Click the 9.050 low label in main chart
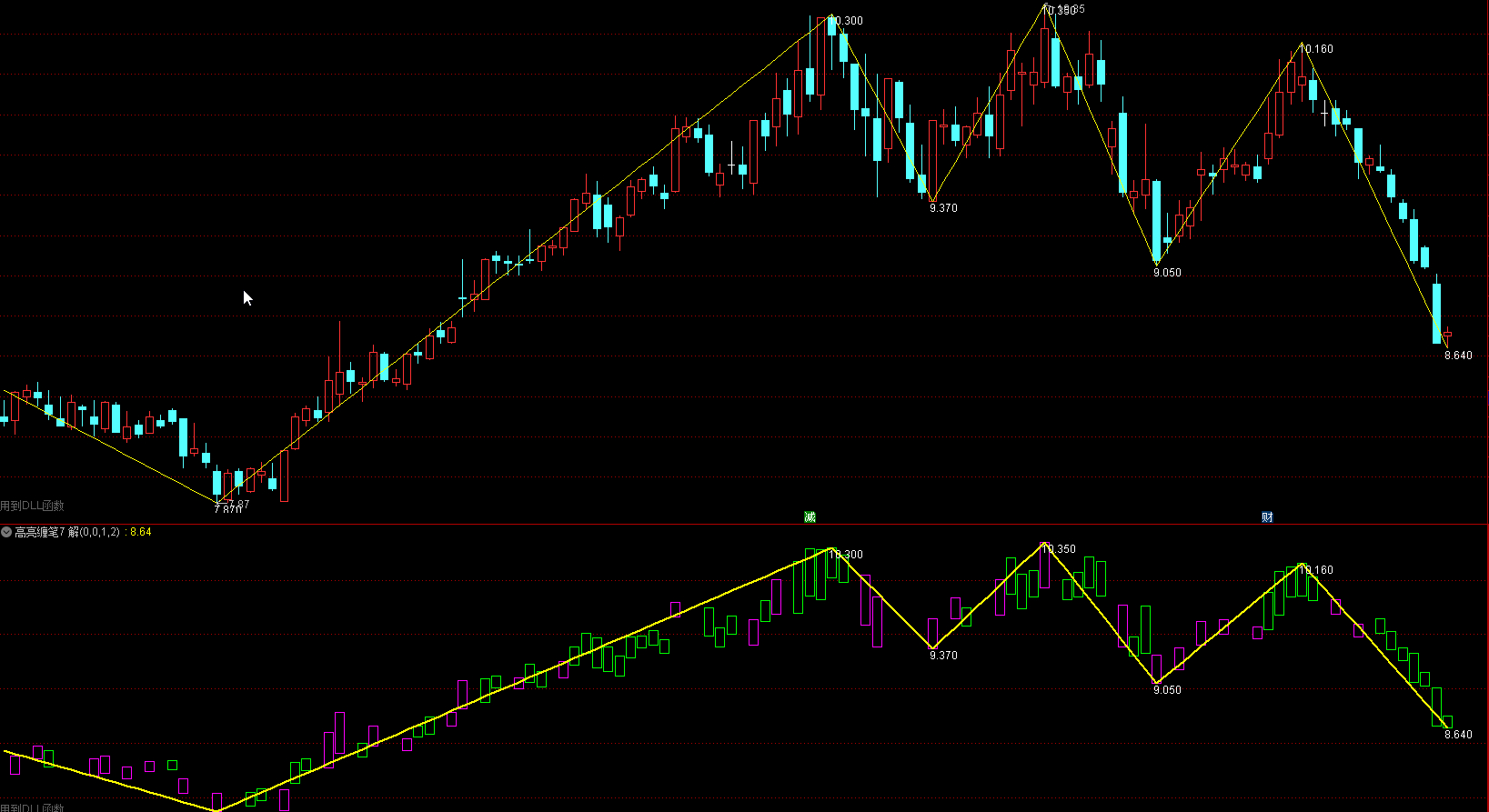Screen dimensions: 1489x812 [1167, 273]
